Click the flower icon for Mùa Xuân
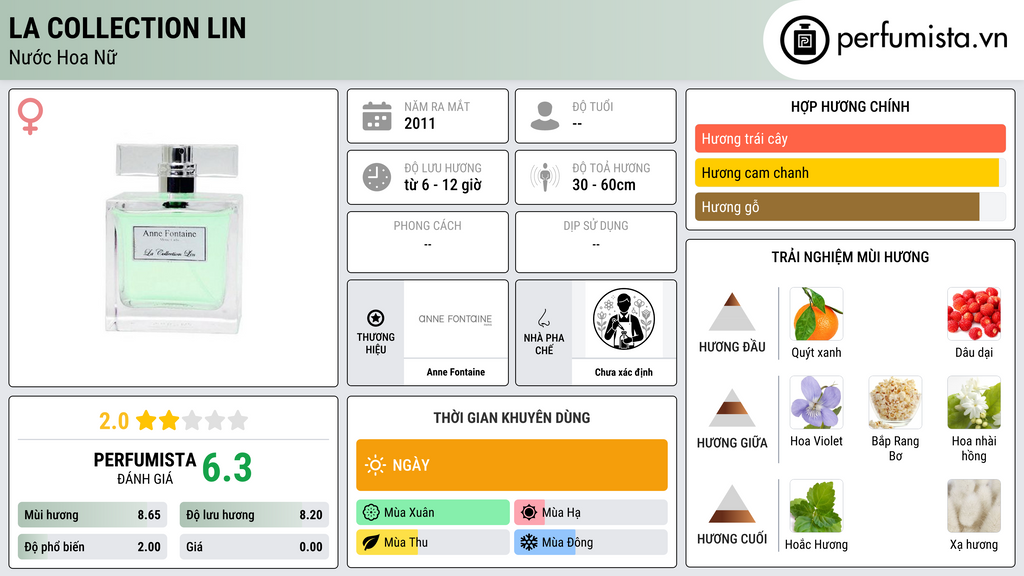This screenshot has width=1024, height=576. tap(371, 513)
